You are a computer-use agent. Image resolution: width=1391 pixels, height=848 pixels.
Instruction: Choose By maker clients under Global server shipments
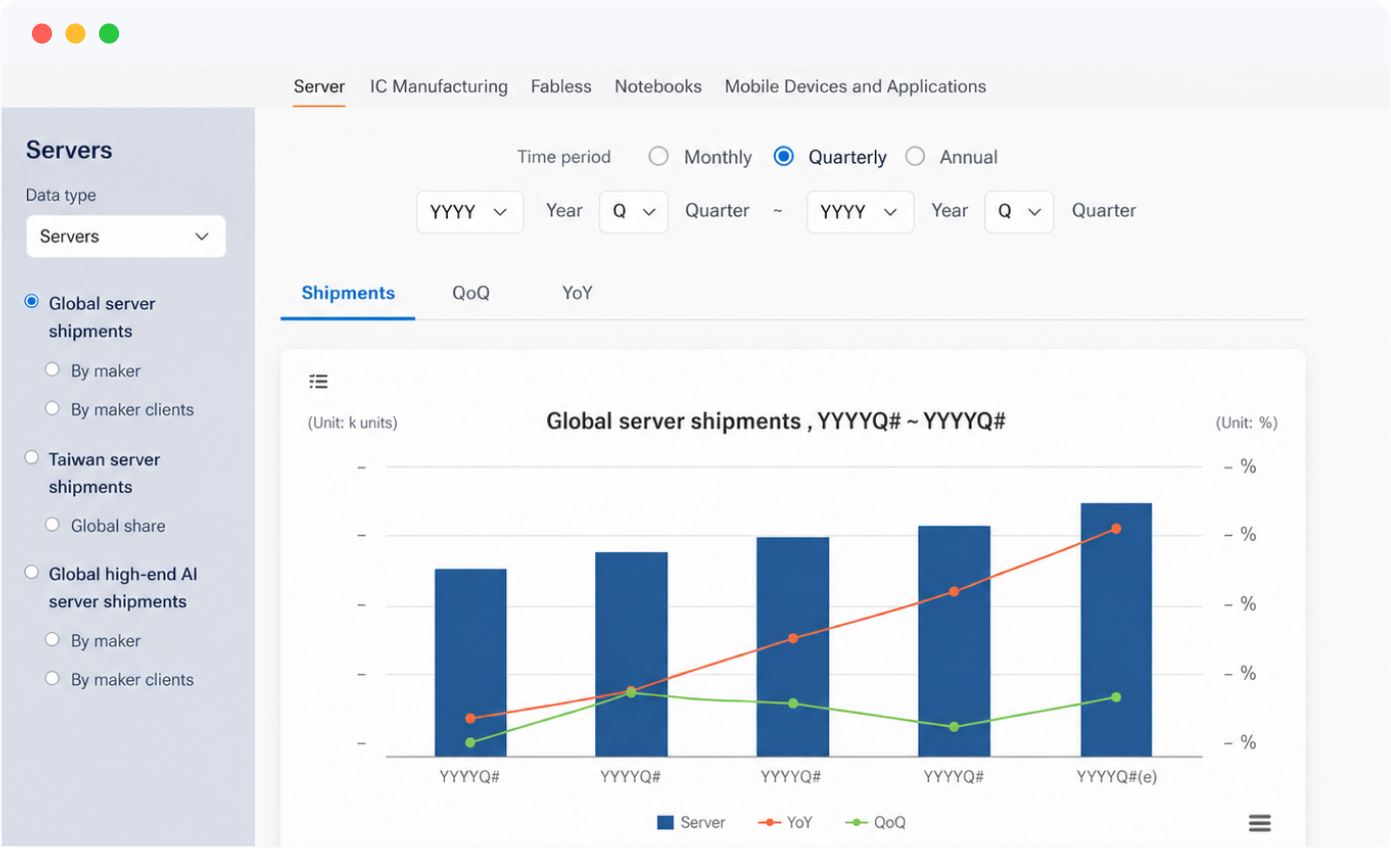53,408
